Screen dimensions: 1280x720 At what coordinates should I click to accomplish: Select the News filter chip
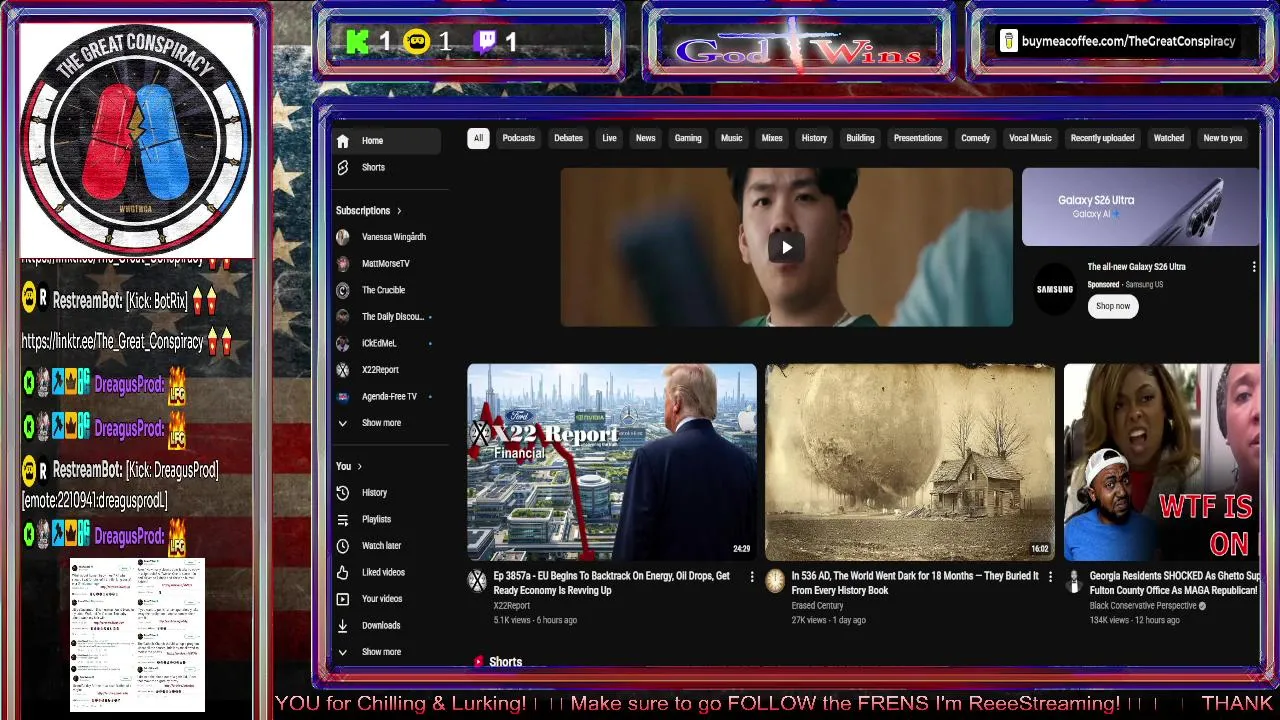coord(645,138)
